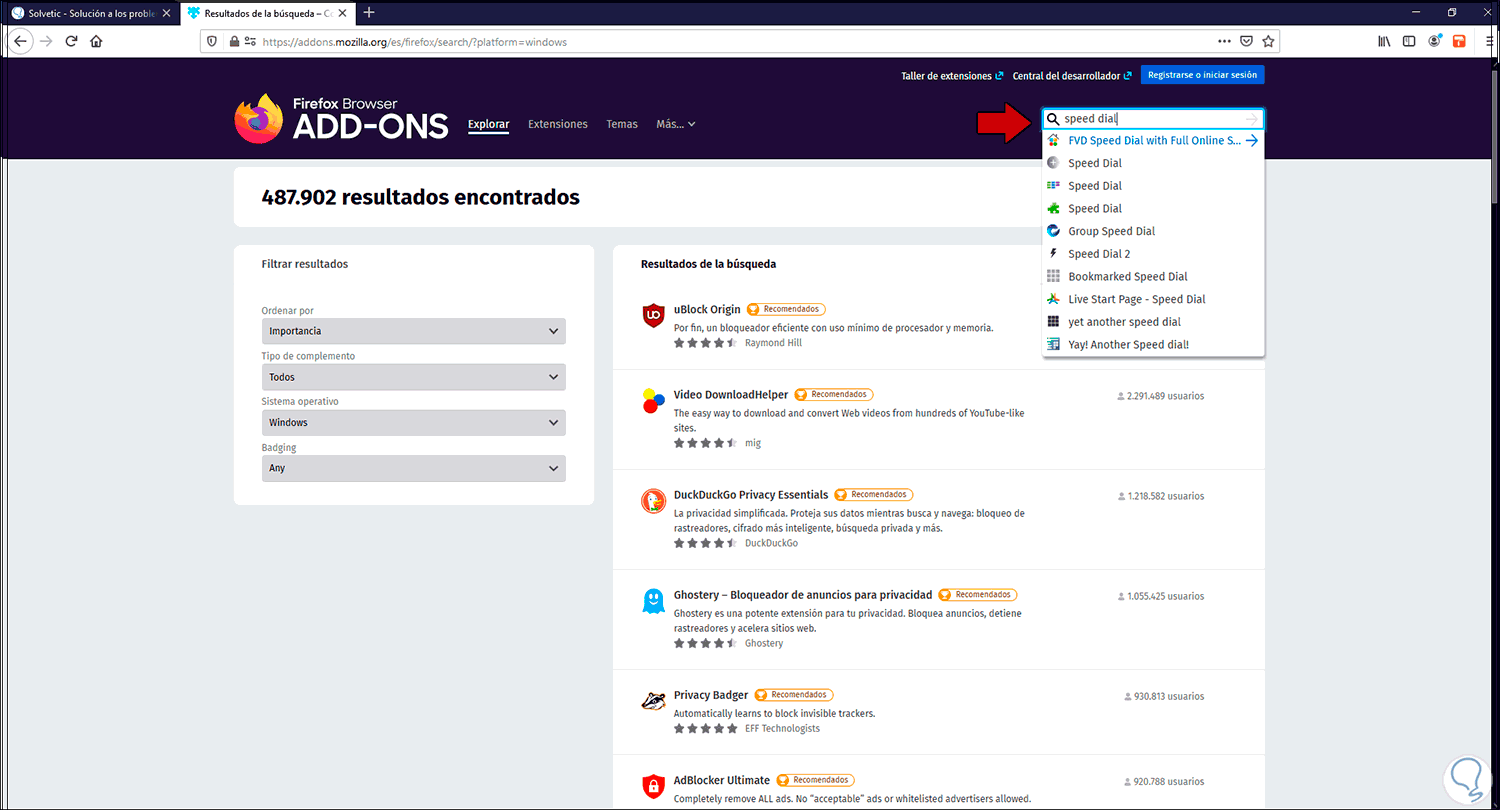Submit the search with the arrow button

point(1251,119)
